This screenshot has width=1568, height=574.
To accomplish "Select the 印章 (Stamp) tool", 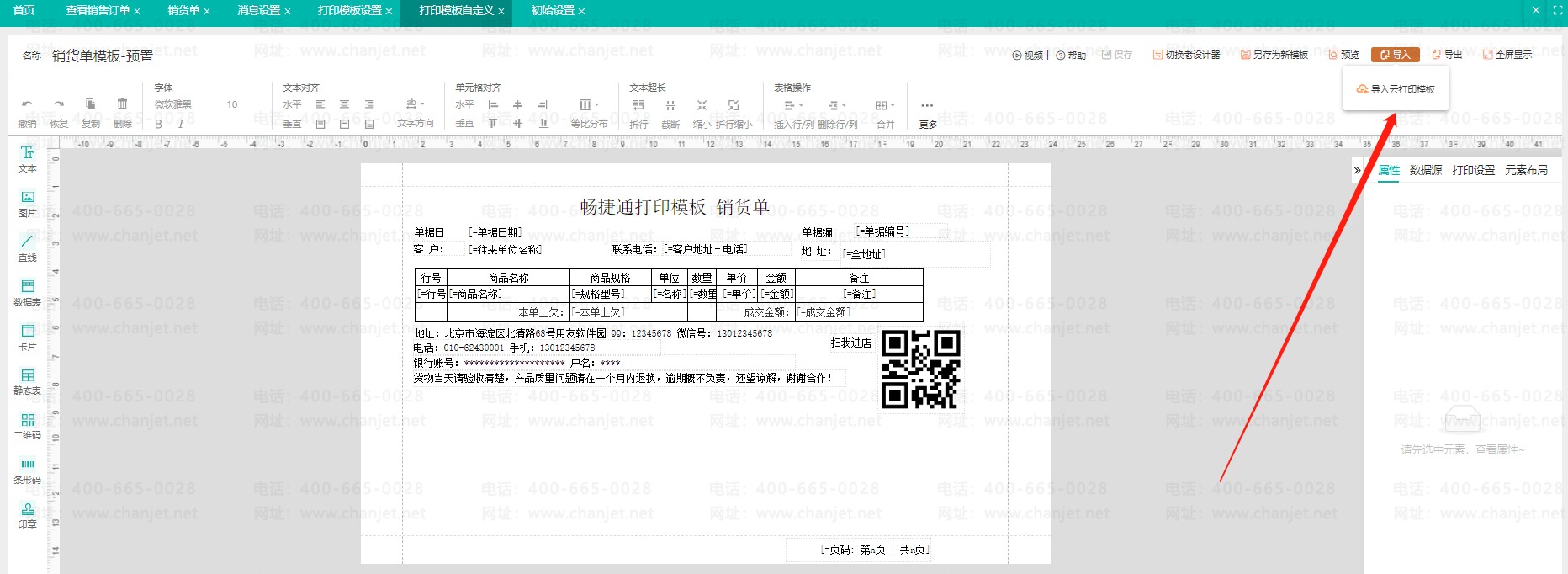I will click(x=27, y=513).
